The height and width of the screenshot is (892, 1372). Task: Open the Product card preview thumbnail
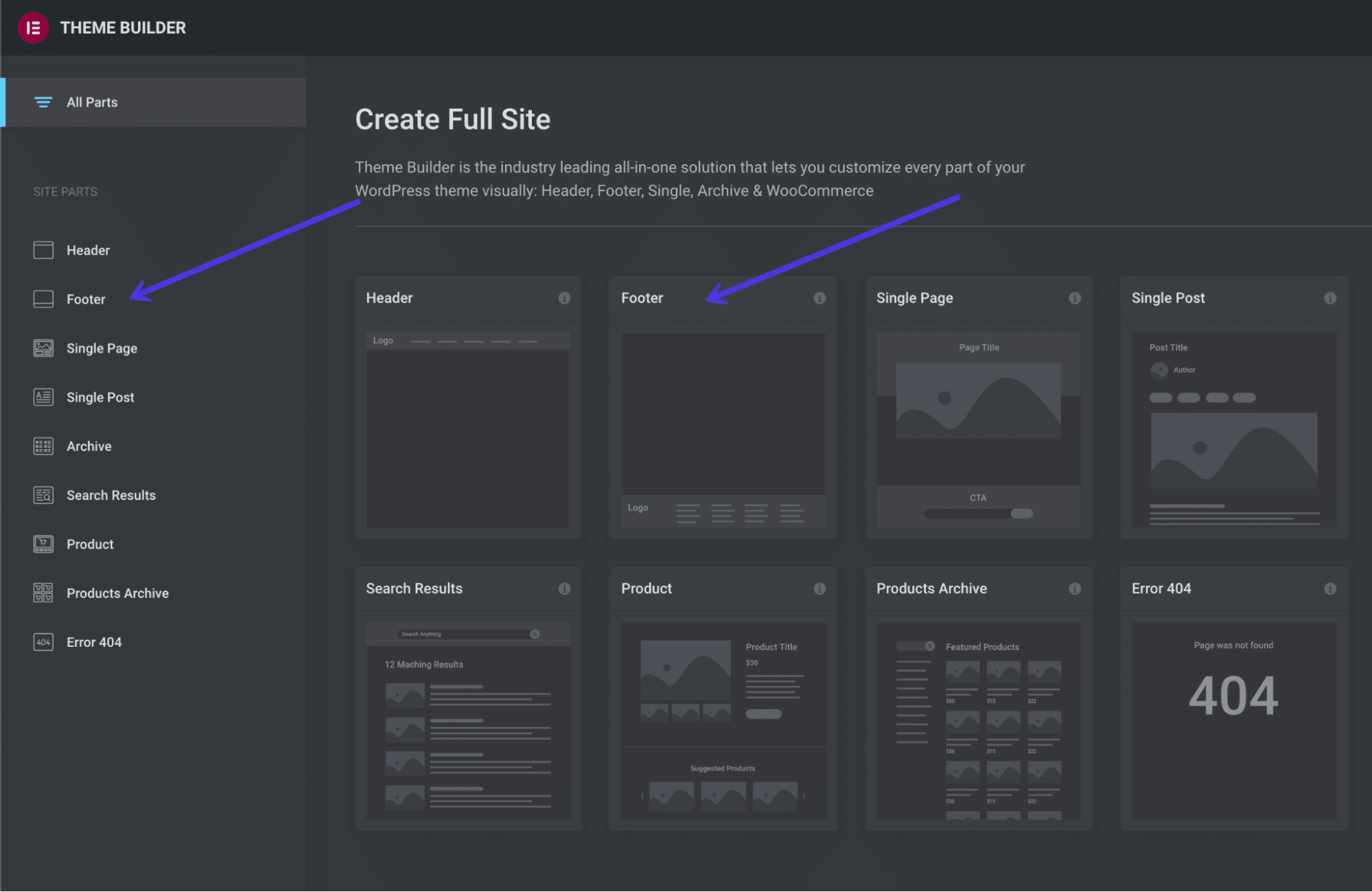(723, 721)
